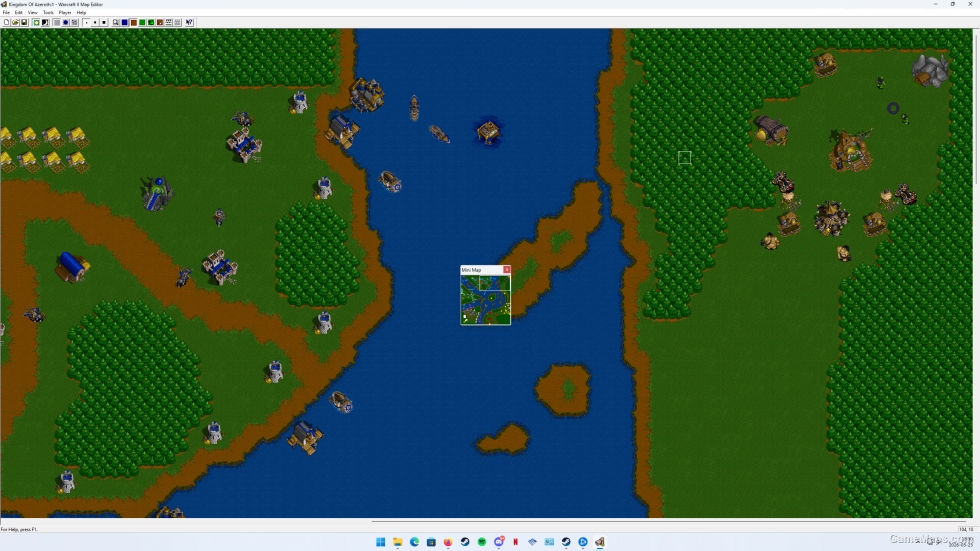Click the status bar help text
This screenshot has width=980, height=551.
tap(19, 529)
